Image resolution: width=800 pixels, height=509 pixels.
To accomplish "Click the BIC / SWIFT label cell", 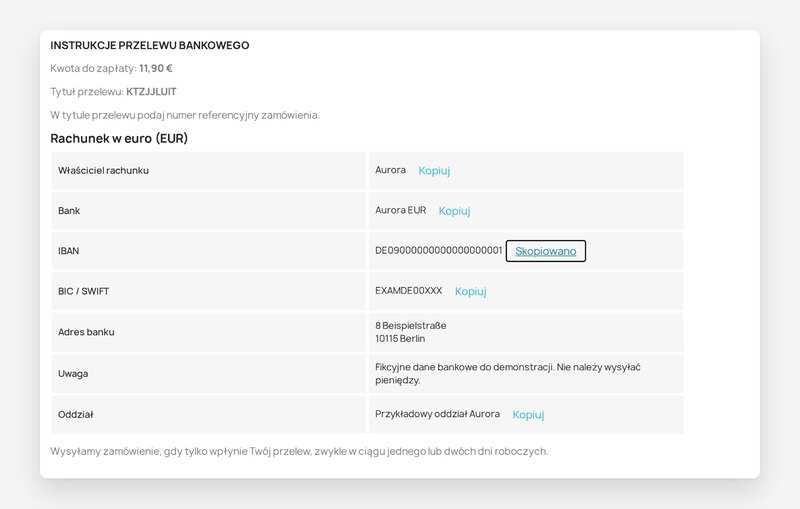I will [x=208, y=291].
